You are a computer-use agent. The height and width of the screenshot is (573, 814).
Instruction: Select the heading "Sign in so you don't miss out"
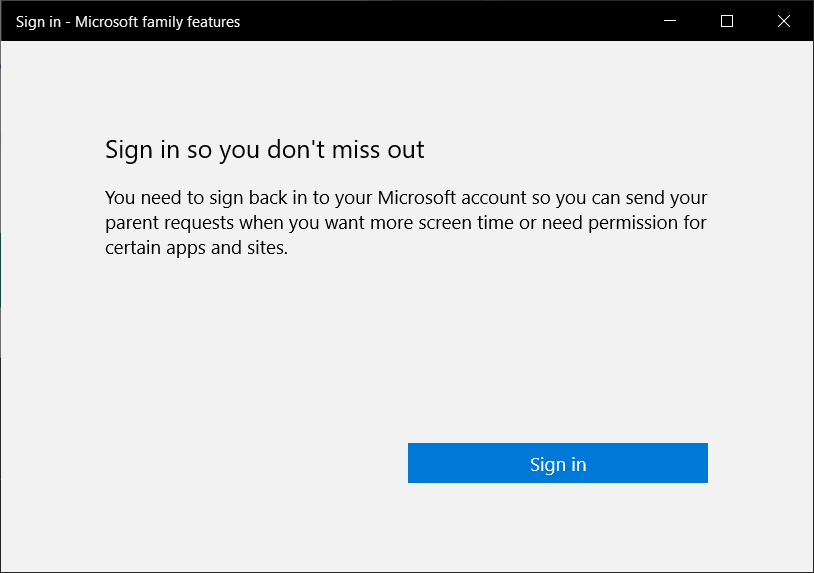(x=265, y=150)
